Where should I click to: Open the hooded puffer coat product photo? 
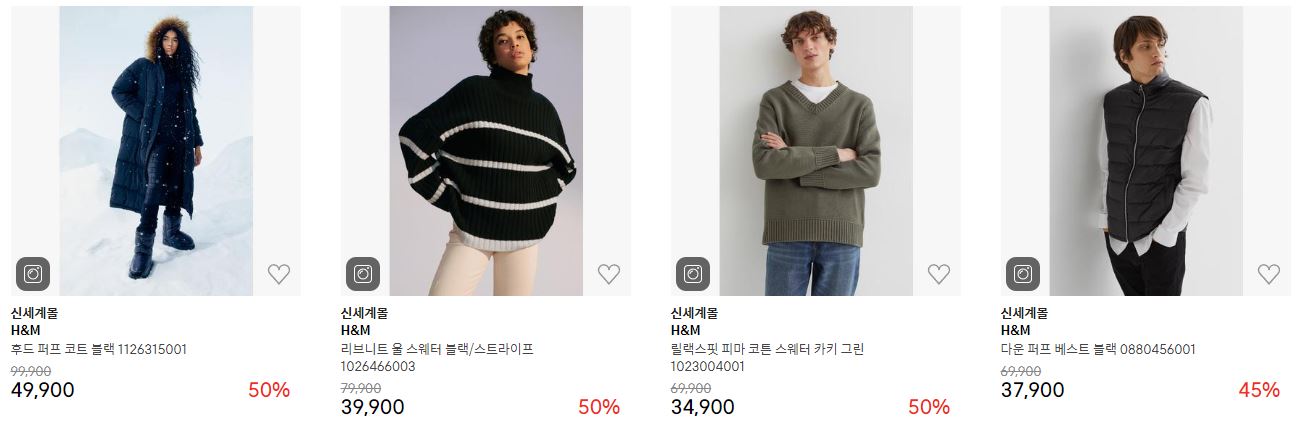[x=156, y=150]
